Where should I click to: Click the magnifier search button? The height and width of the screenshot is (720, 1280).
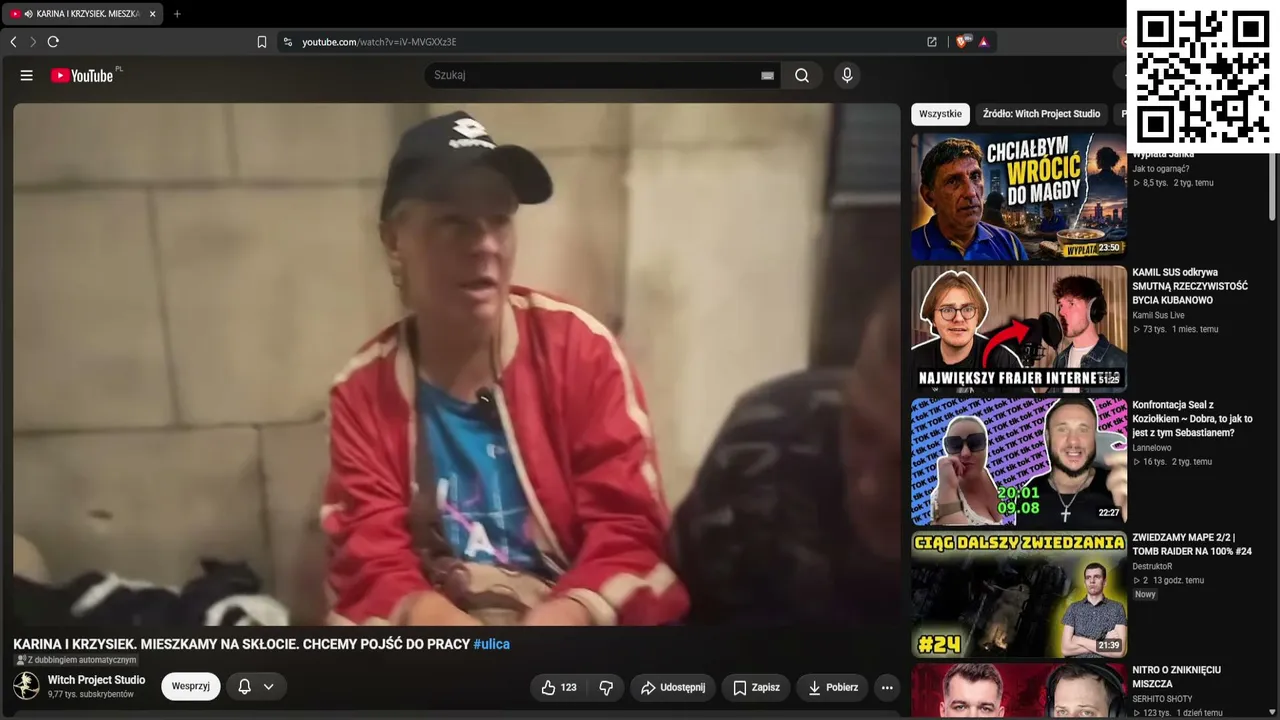802,75
